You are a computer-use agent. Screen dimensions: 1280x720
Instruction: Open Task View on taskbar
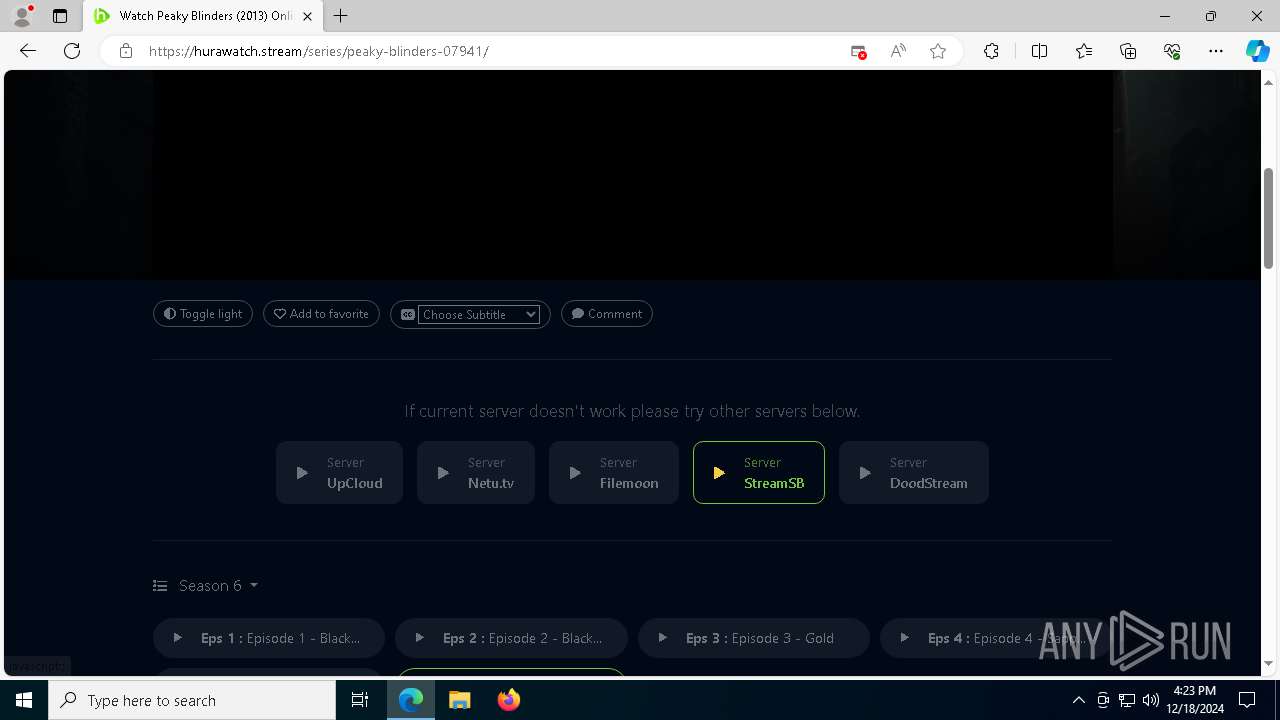coord(360,700)
